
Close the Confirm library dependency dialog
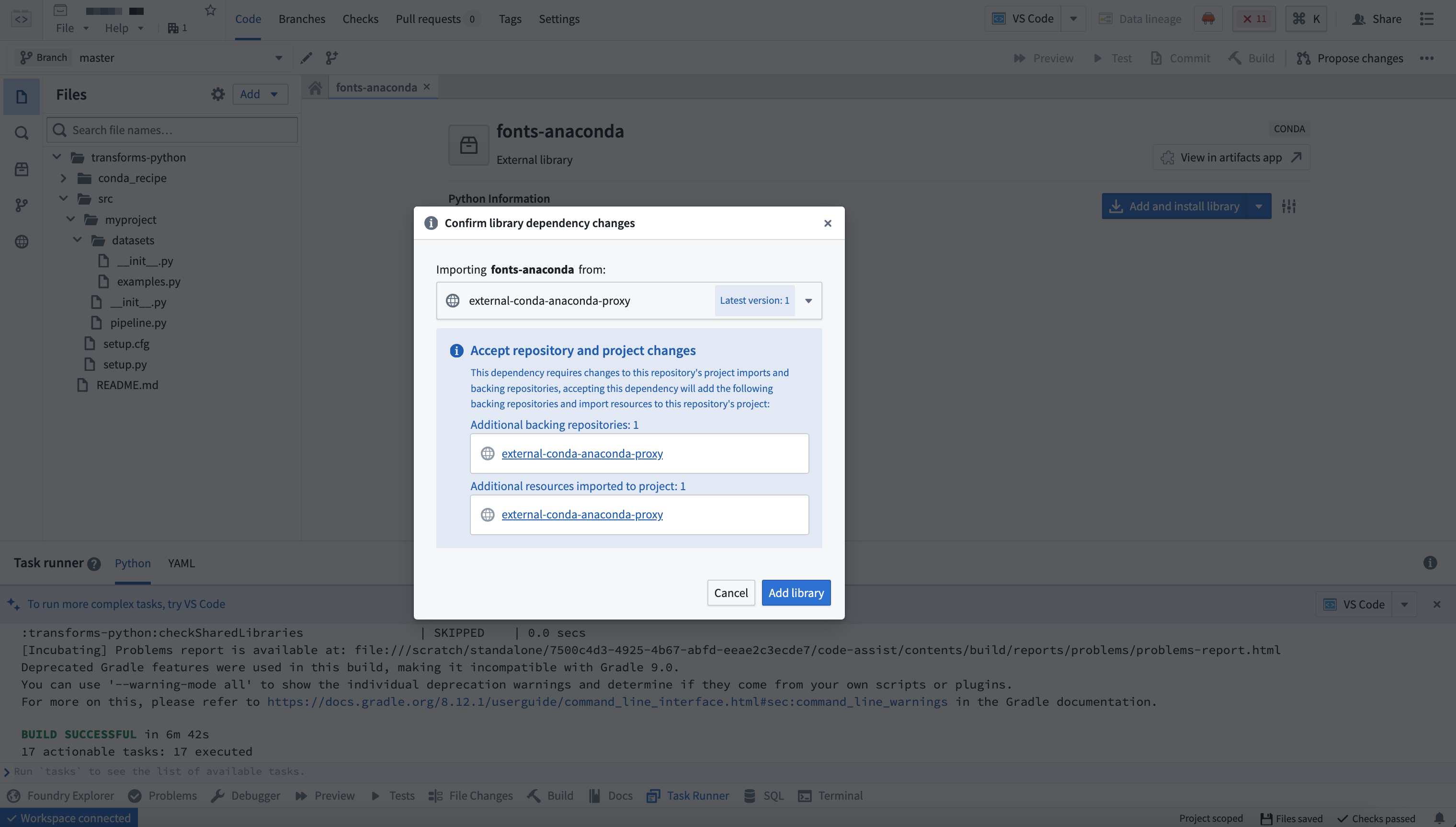[x=828, y=223]
